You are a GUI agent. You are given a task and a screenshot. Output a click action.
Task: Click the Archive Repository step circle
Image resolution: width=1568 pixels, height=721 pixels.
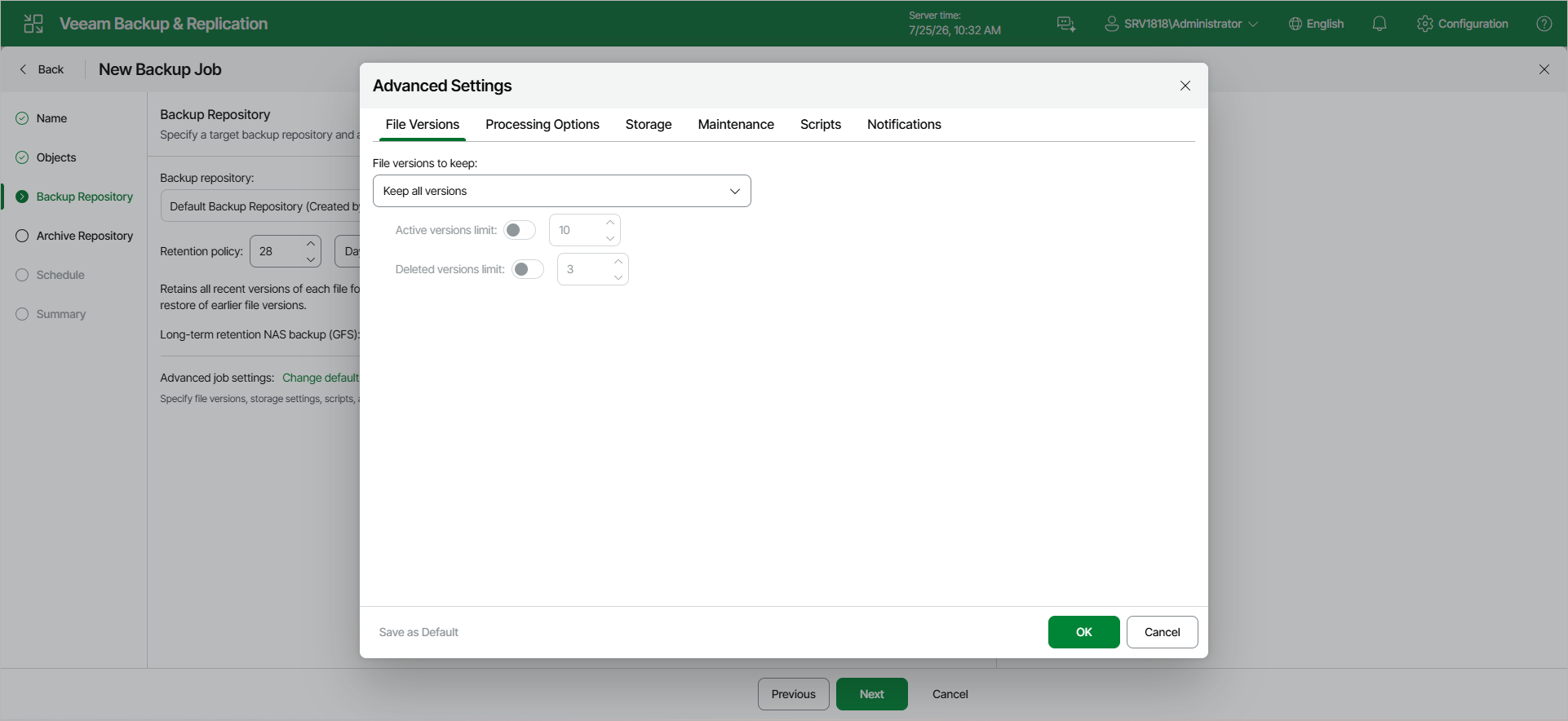pos(22,236)
